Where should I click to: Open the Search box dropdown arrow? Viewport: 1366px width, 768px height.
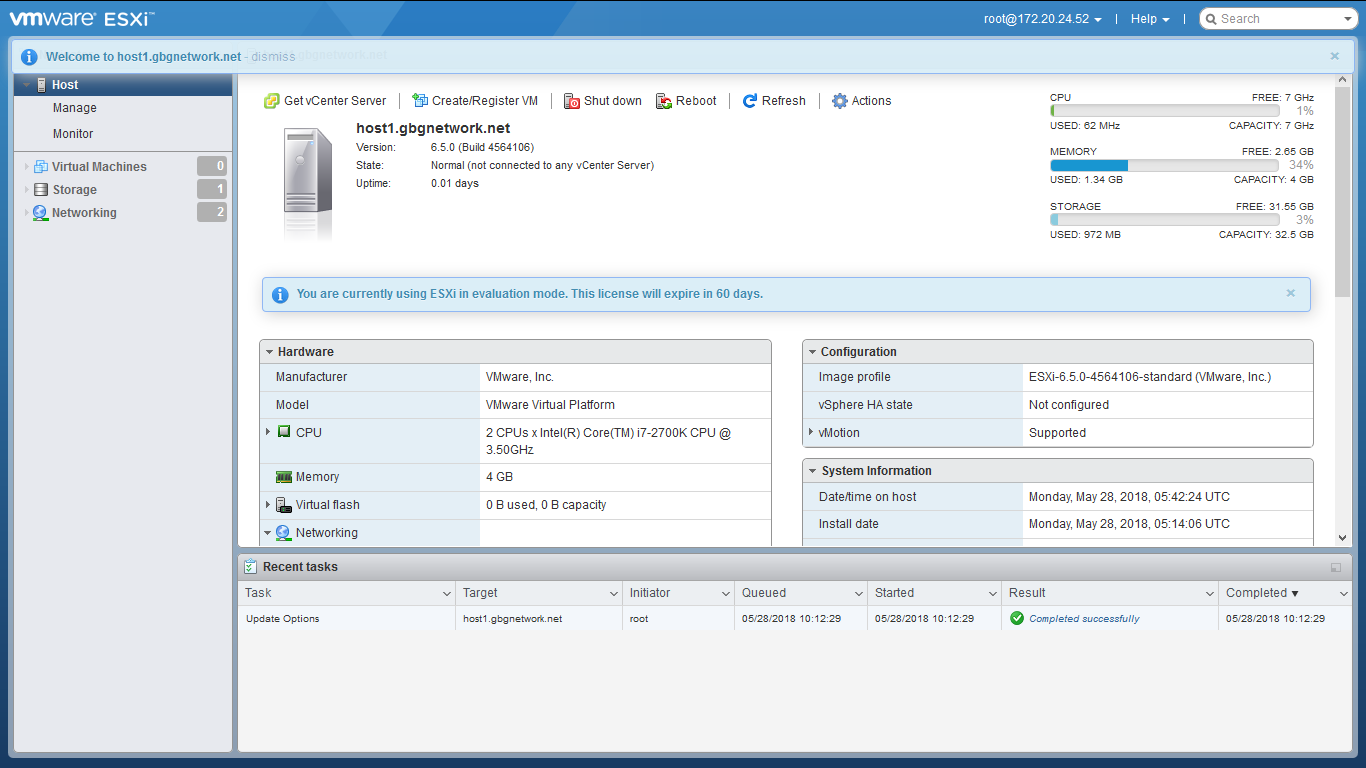click(x=1349, y=19)
